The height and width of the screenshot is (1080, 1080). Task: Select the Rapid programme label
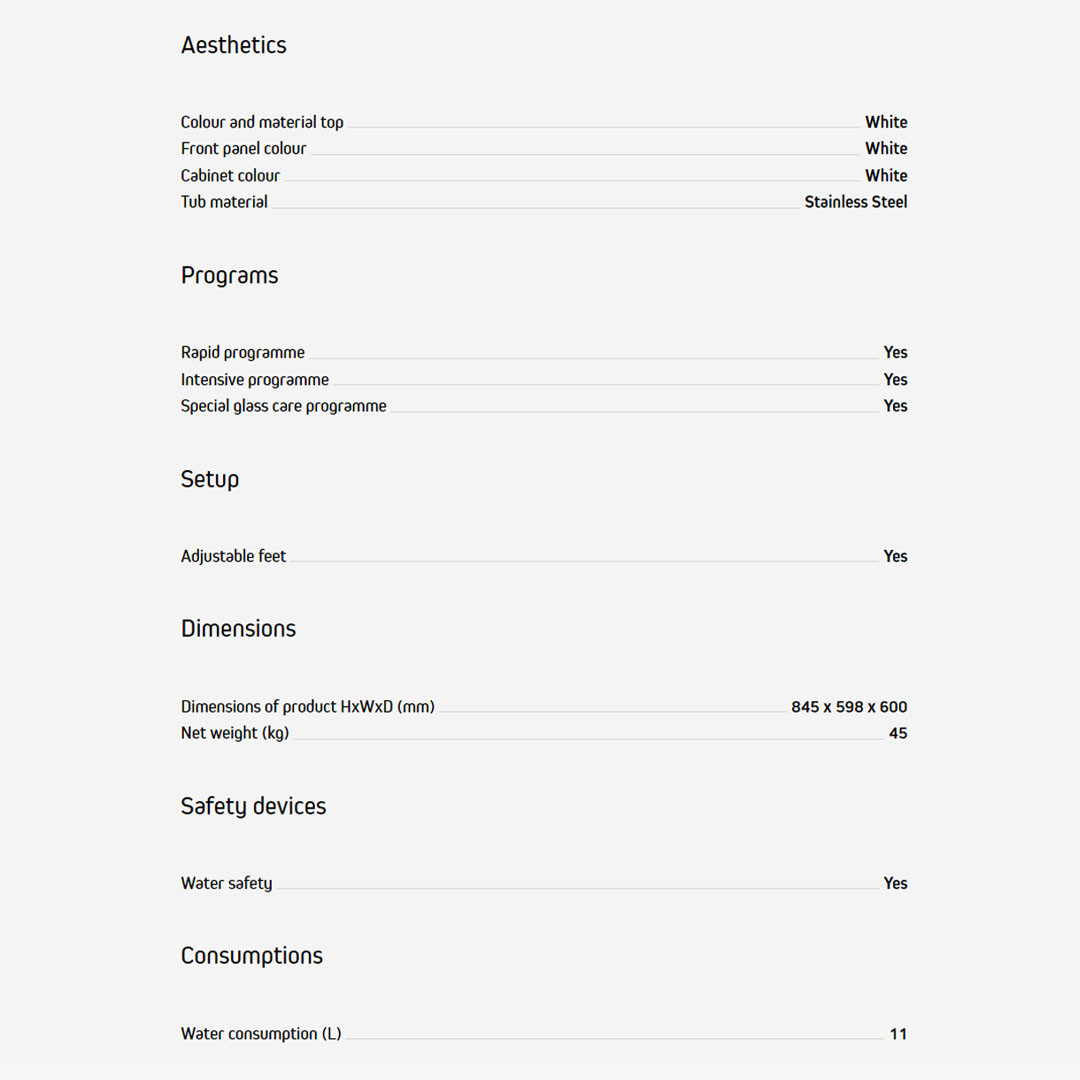tap(243, 352)
